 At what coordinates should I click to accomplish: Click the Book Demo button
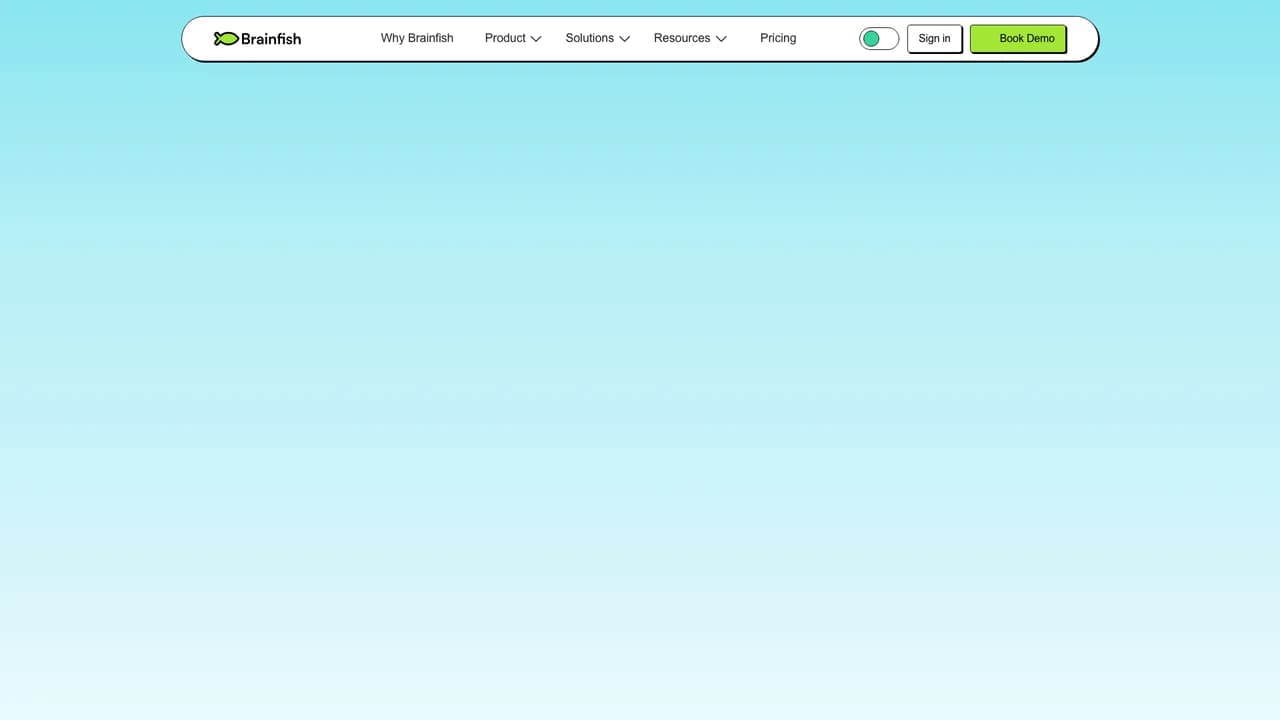1018,39
